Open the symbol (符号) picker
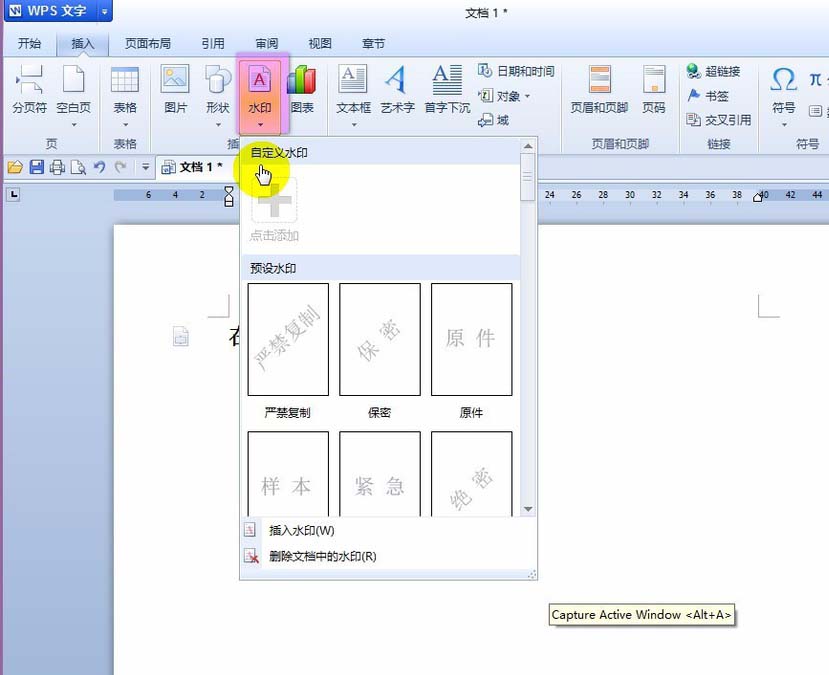829x675 pixels. coord(784,89)
